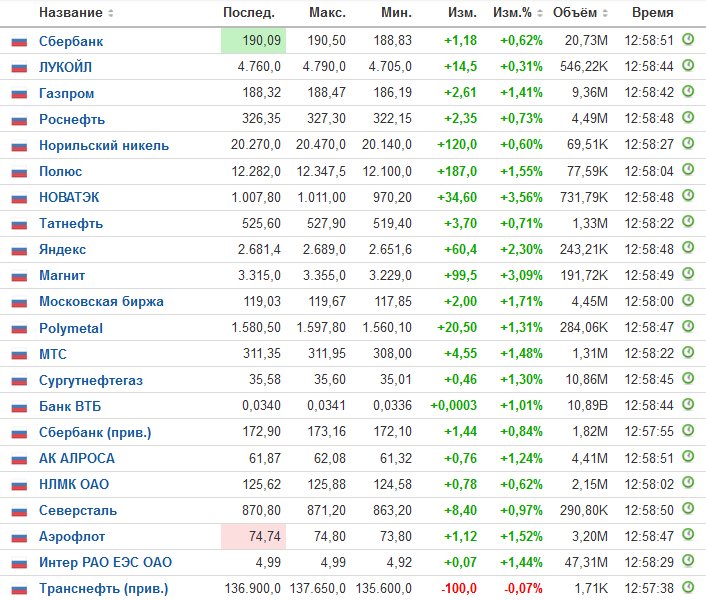Click the clock icon in the Транснефть (прив.) row
This screenshot has width=706, height=600.
coord(688,586)
